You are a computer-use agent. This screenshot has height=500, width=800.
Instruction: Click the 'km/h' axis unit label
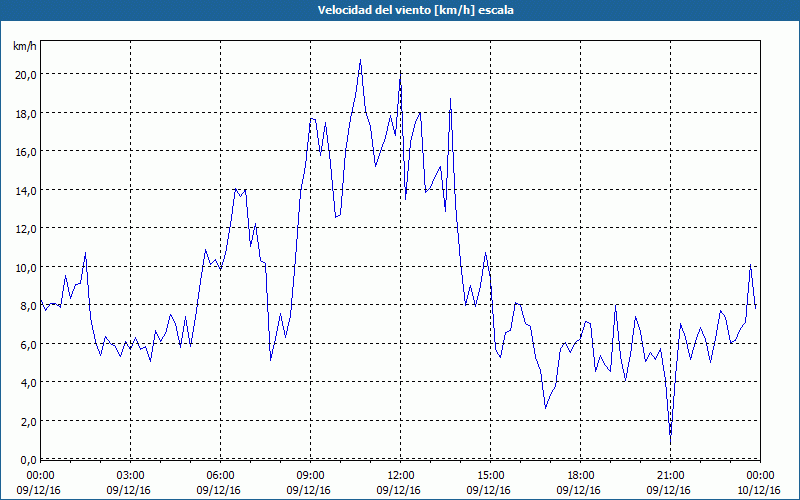(x=24, y=46)
